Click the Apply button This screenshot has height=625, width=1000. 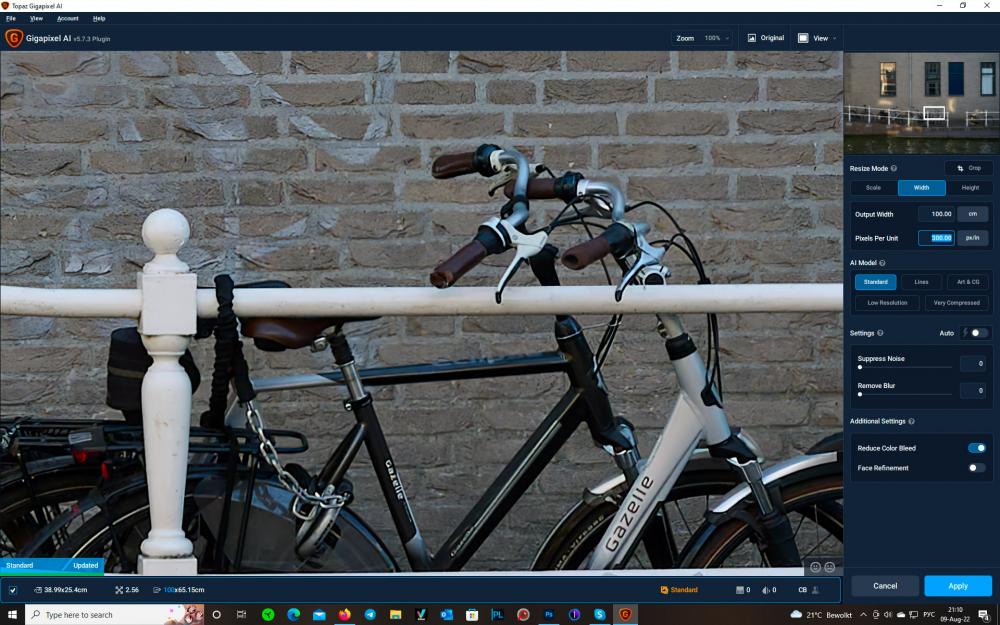coord(958,586)
